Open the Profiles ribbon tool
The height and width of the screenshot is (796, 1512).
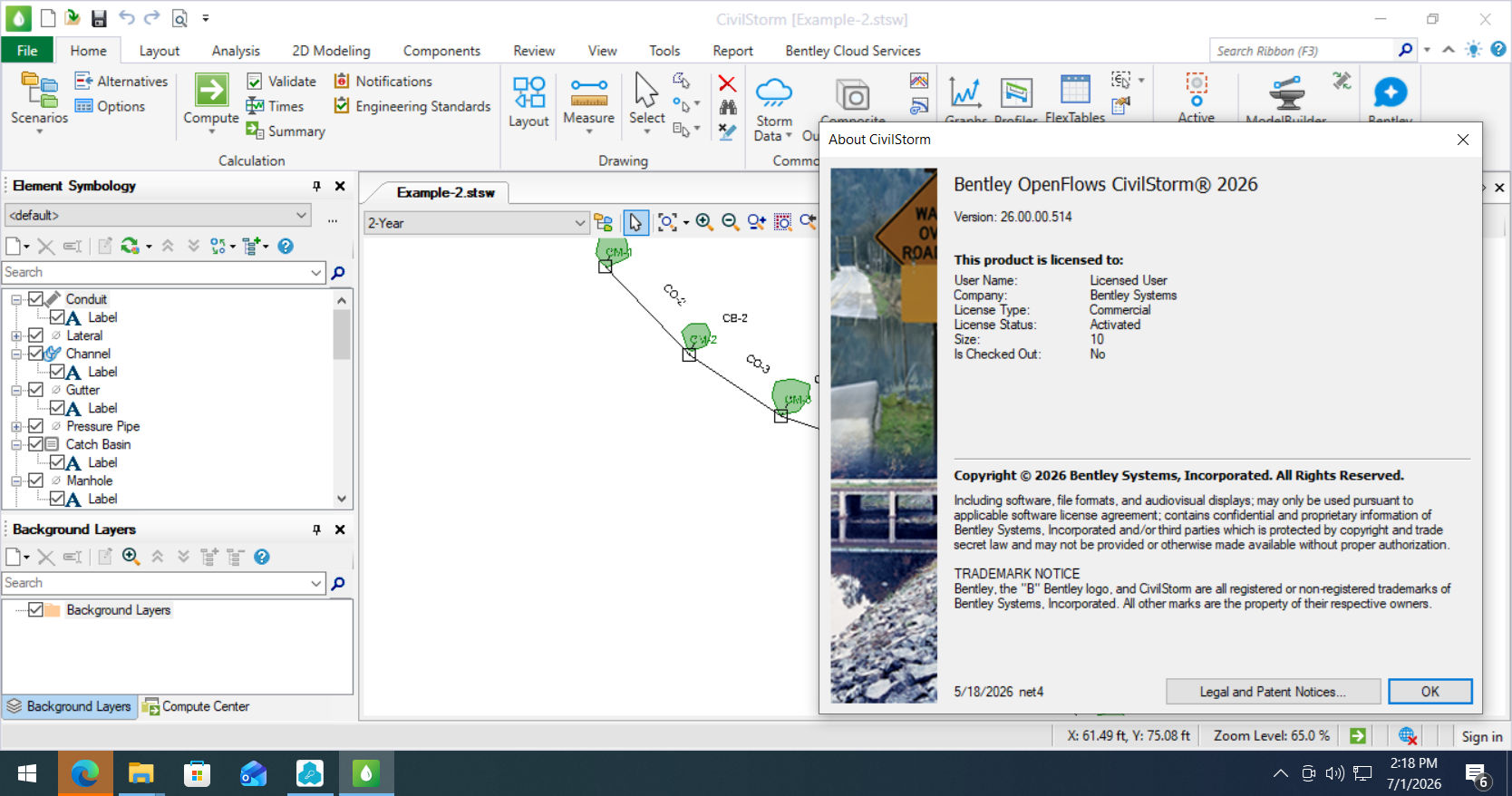click(1016, 100)
